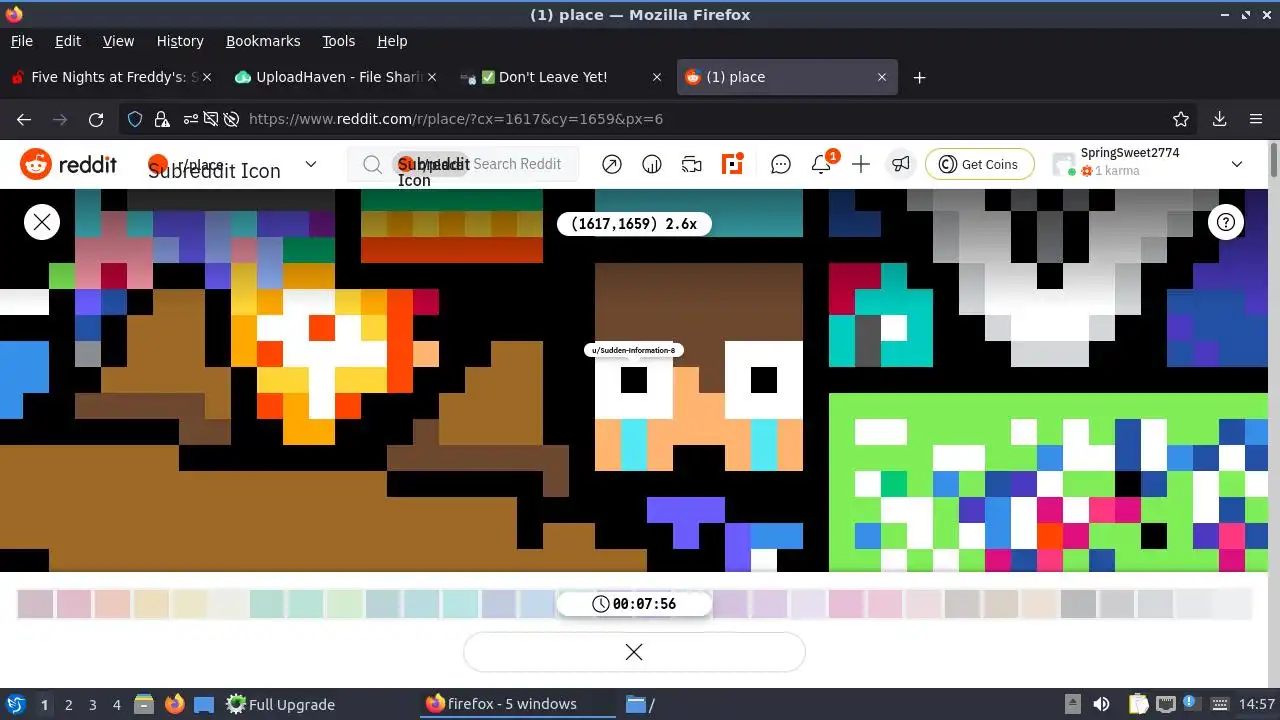Close the (1) place tab
Screen dimensions: 1280x720
click(882, 77)
